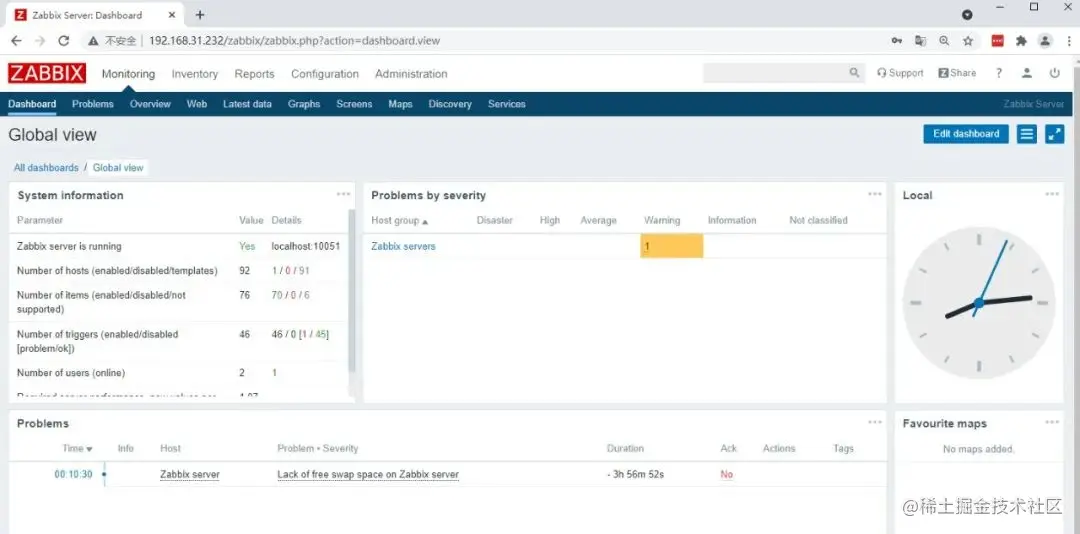The image size is (1080, 534).
Task: Open the help question mark icon
Action: 999,73
